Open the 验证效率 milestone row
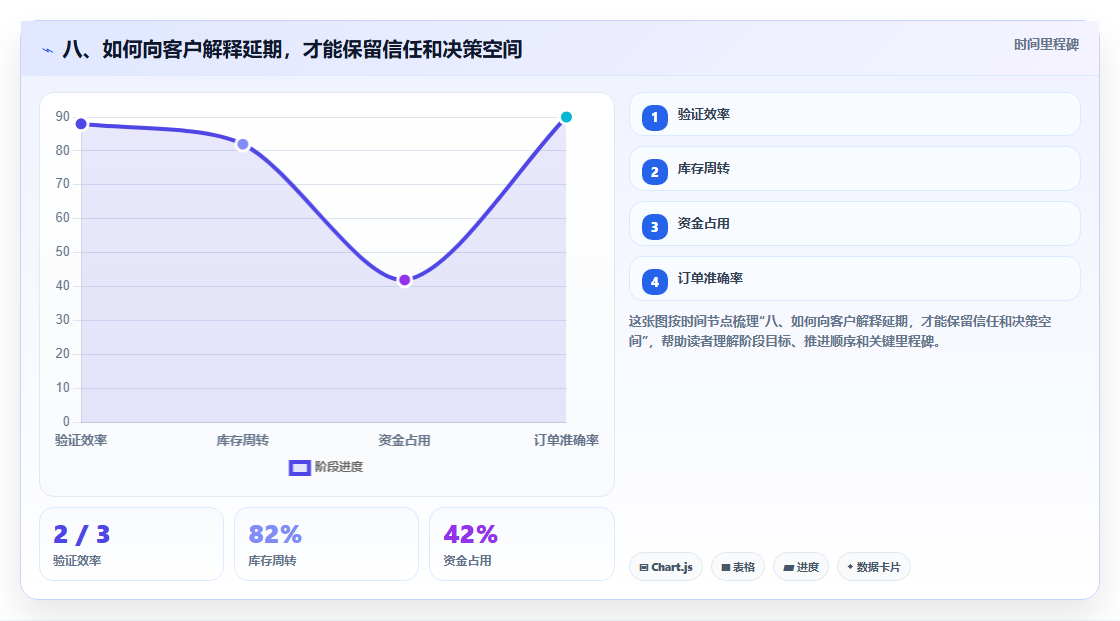1120x621 pixels. [x=854, y=114]
